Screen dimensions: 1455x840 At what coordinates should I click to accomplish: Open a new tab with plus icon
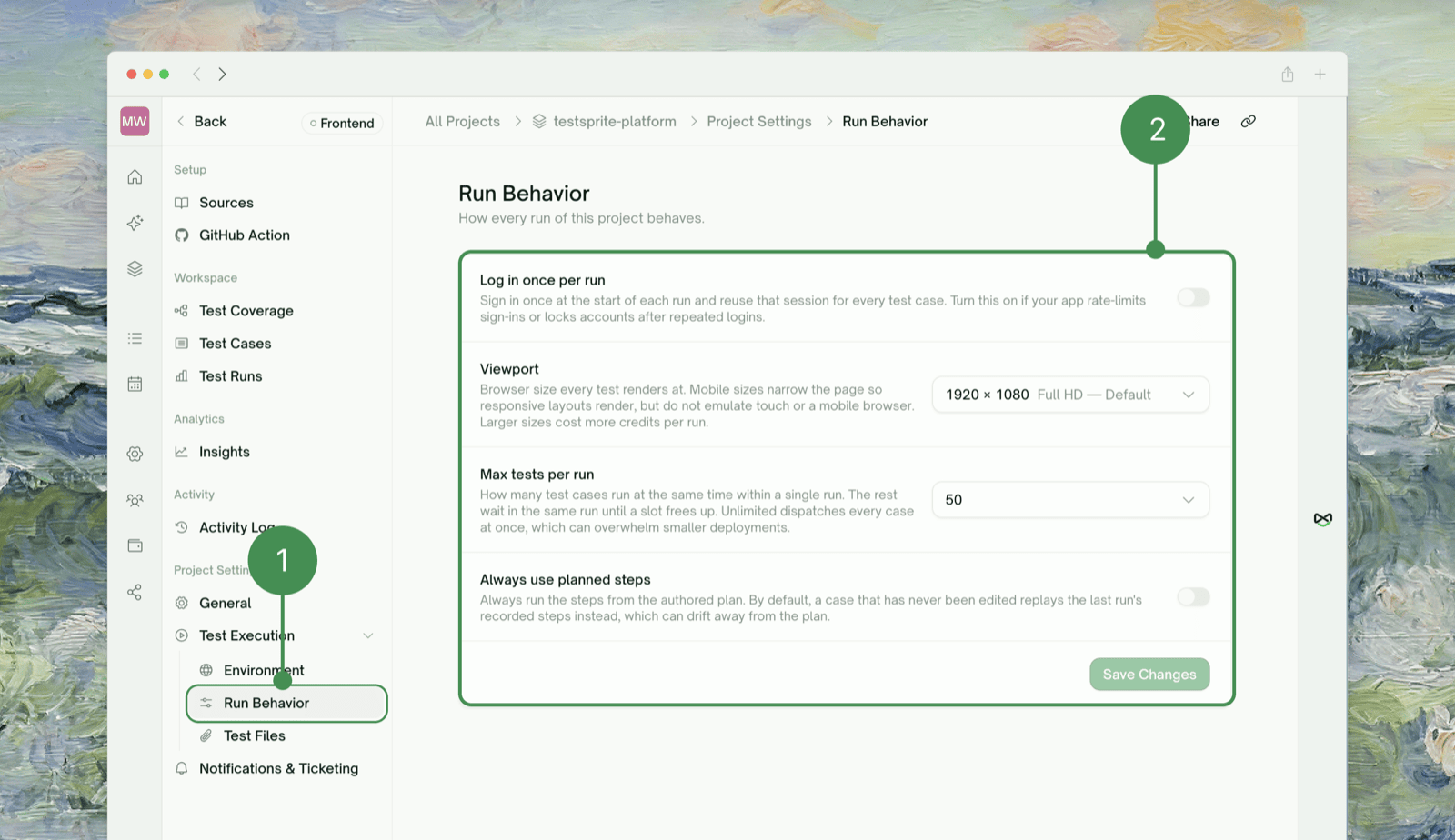1320,75
